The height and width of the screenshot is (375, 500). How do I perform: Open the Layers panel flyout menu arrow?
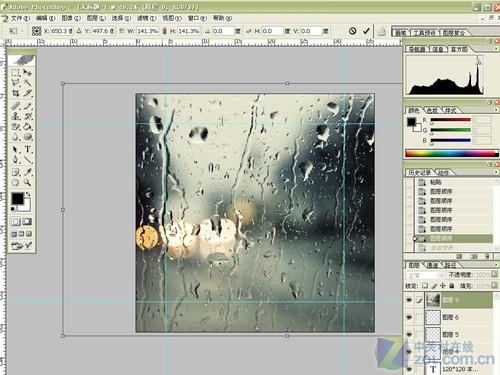(x=496, y=265)
